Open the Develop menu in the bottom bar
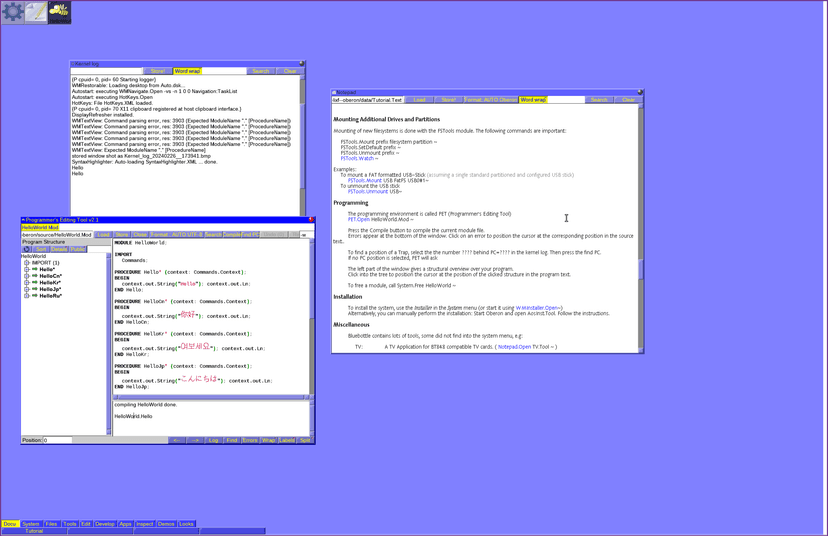 click(x=105, y=524)
